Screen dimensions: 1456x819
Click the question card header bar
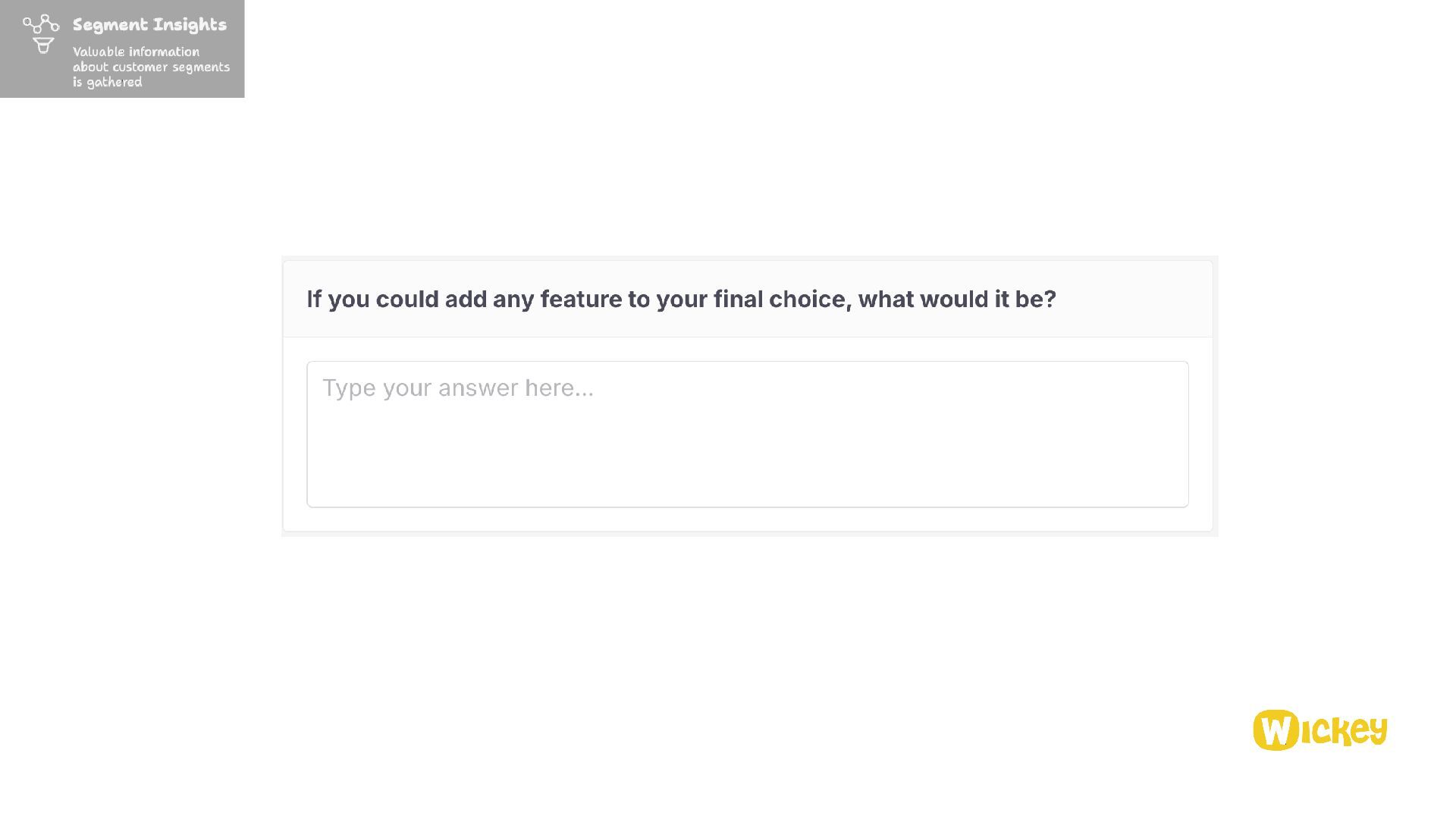coord(1130,299)
